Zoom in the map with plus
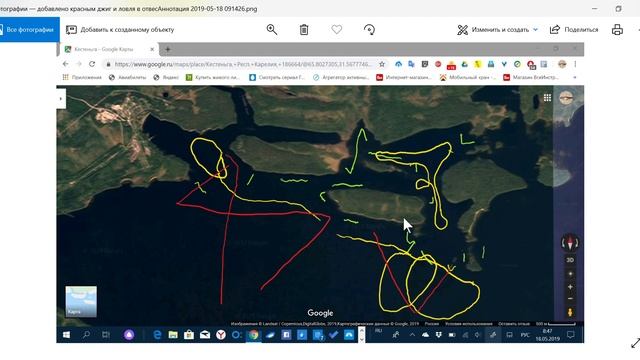The height and width of the screenshot is (360, 640). [x=570, y=287]
